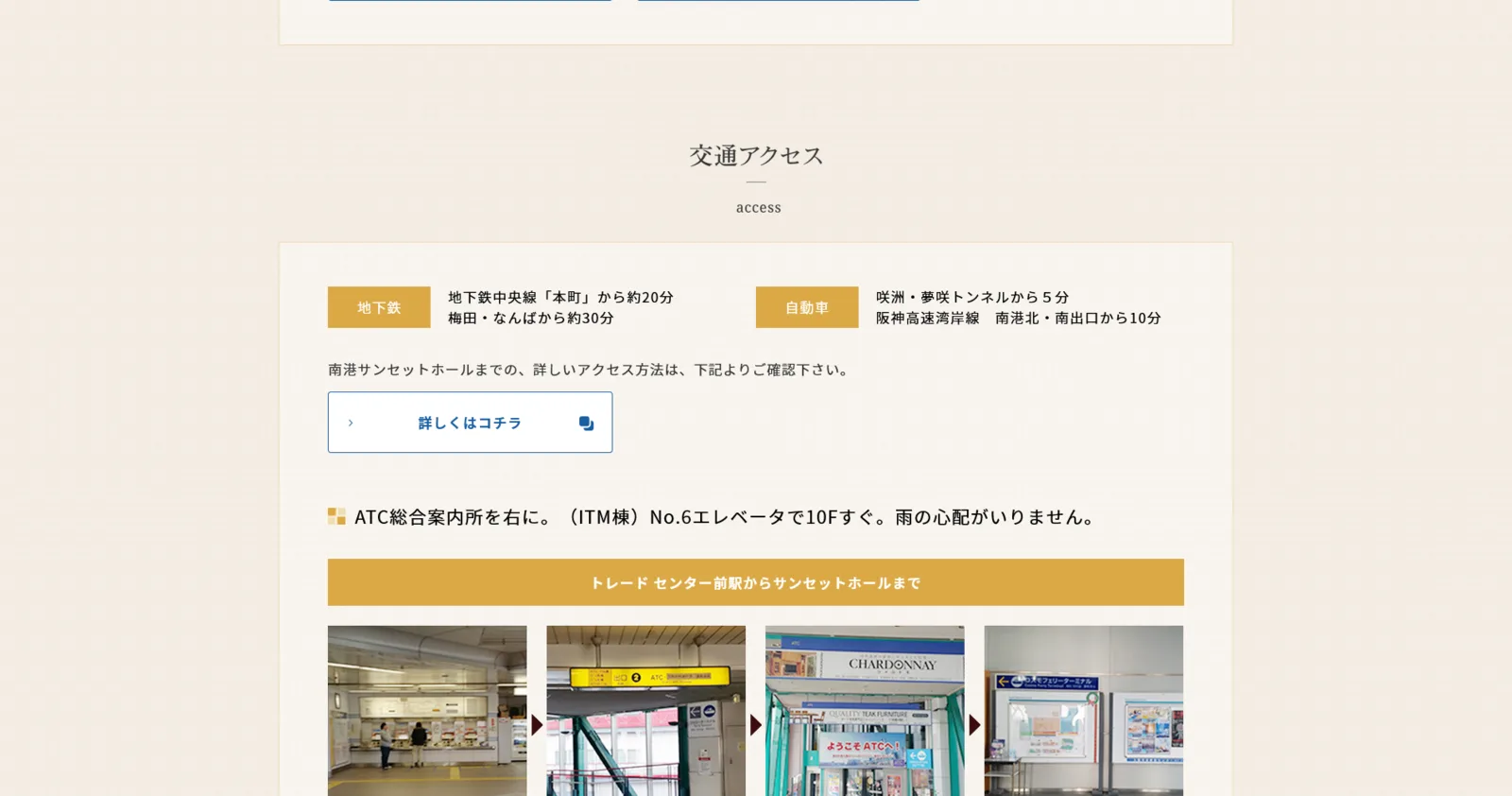Screen dimensions: 1512x796
Task: Click the paragraph 南港サンセットホールまでの、詳しいアクセス方法
Action: pos(589,370)
